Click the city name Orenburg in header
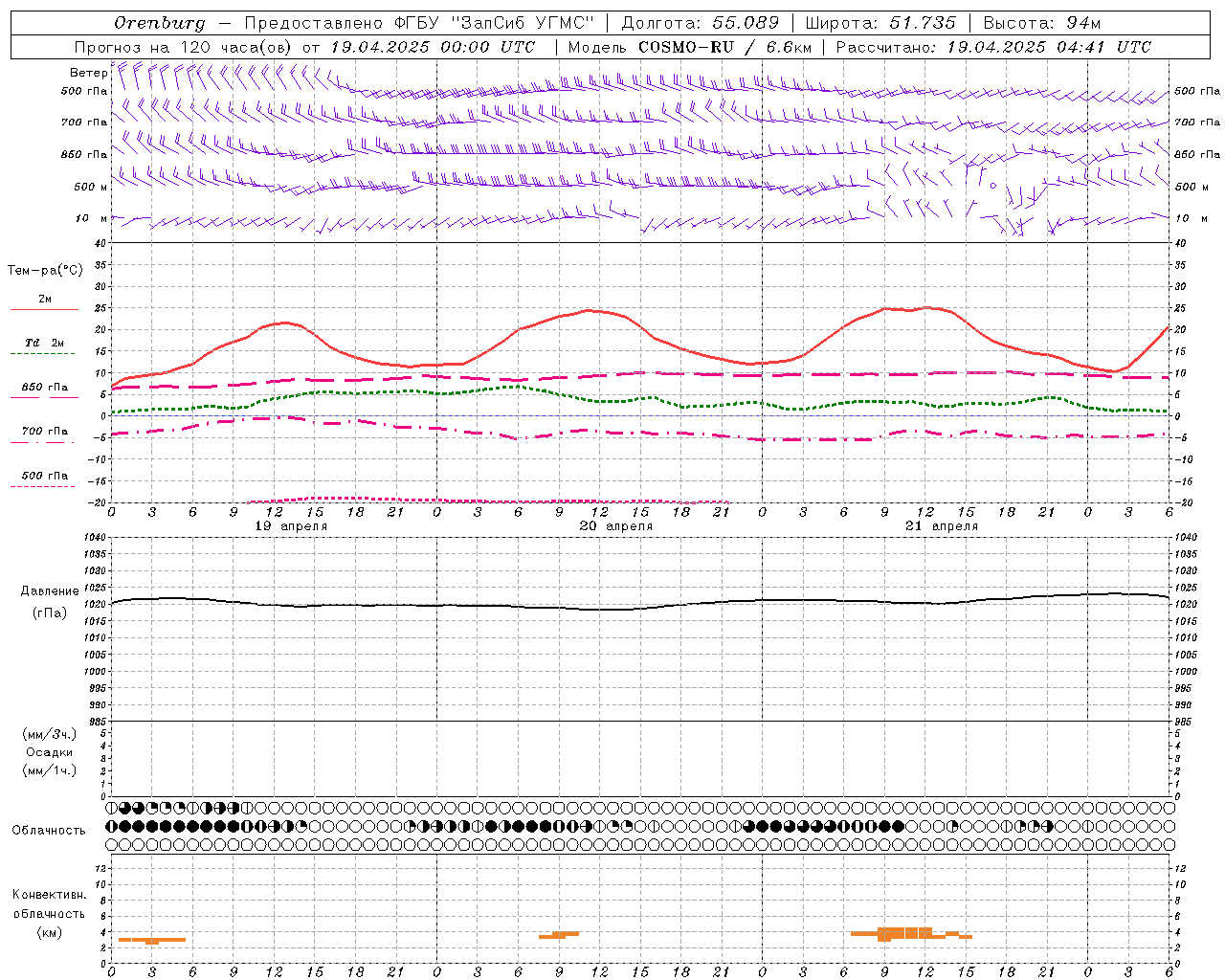The height and width of the screenshot is (980, 1225). coord(159,23)
